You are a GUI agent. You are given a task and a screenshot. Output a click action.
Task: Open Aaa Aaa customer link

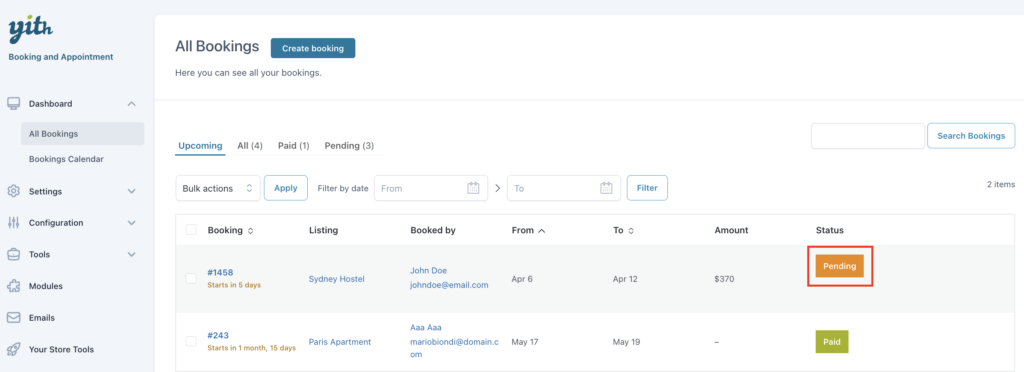coord(426,327)
